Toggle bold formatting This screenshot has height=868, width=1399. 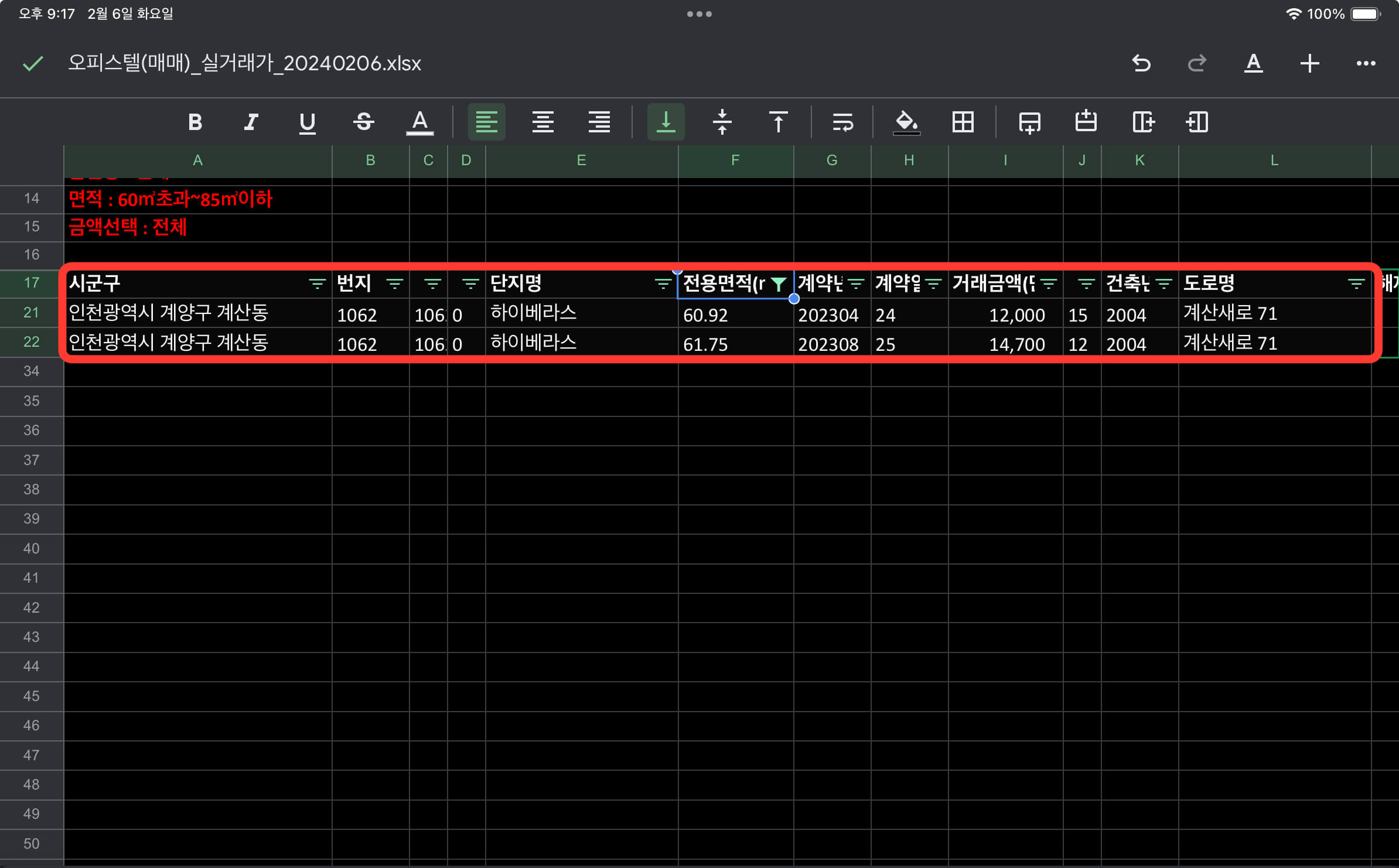(x=195, y=122)
